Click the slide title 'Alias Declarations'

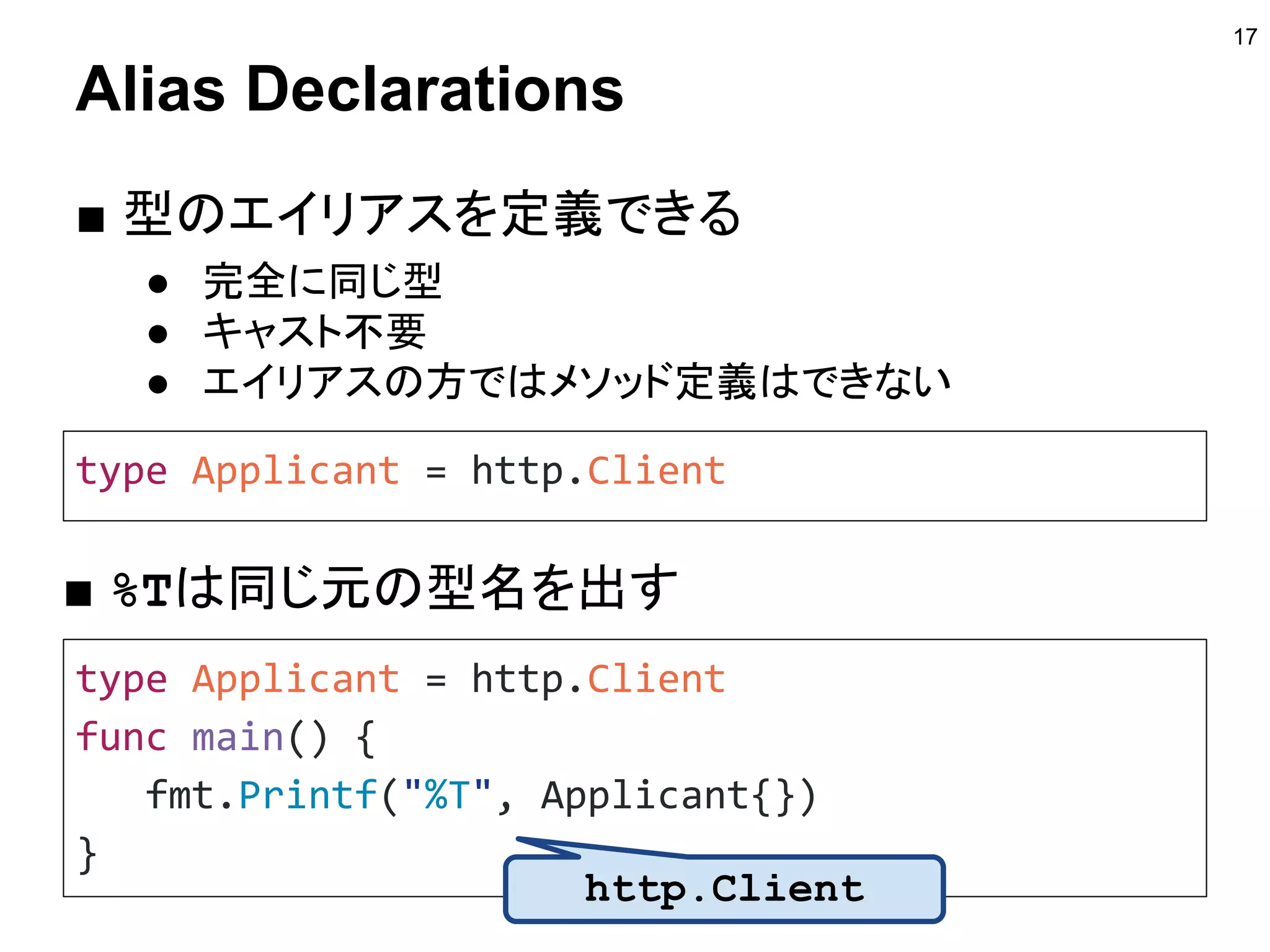point(349,89)
